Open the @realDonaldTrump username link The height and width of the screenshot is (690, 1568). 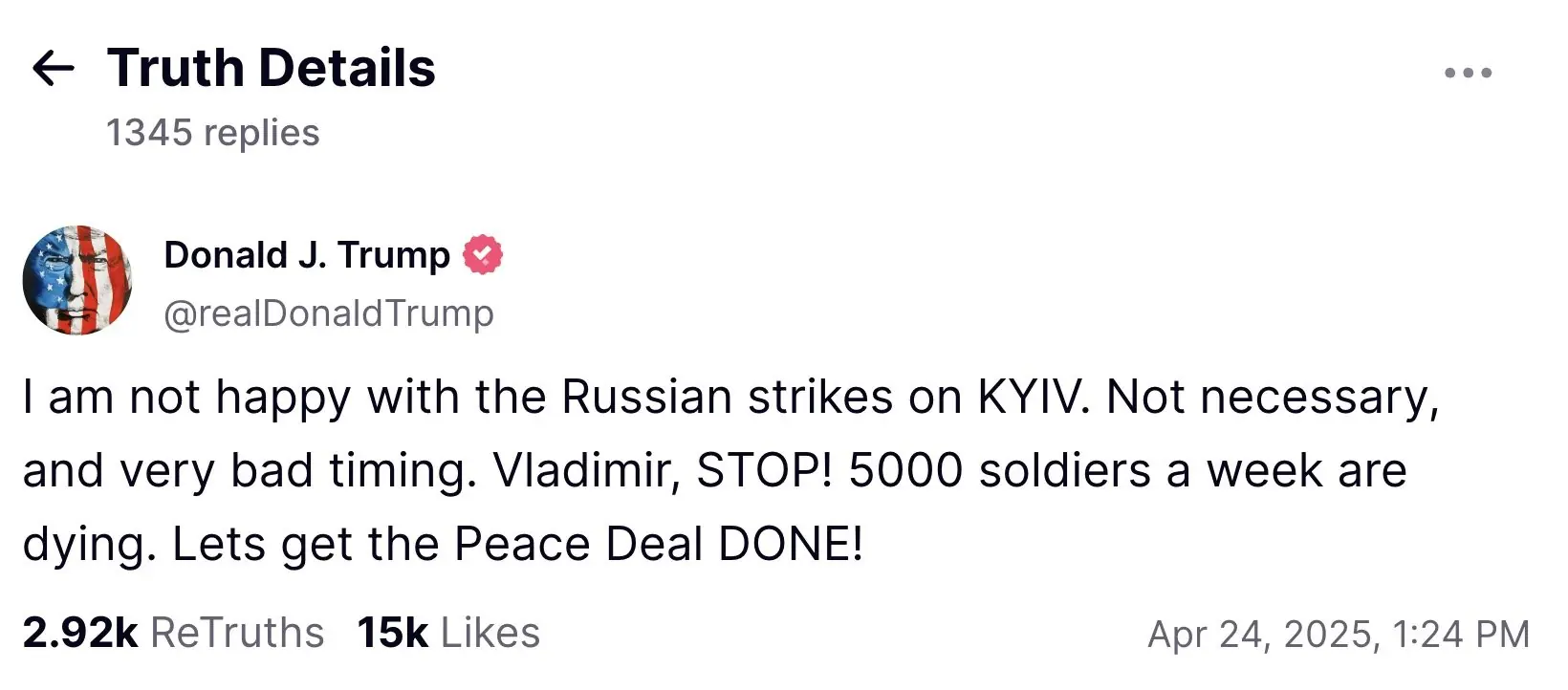pos(329,313)
